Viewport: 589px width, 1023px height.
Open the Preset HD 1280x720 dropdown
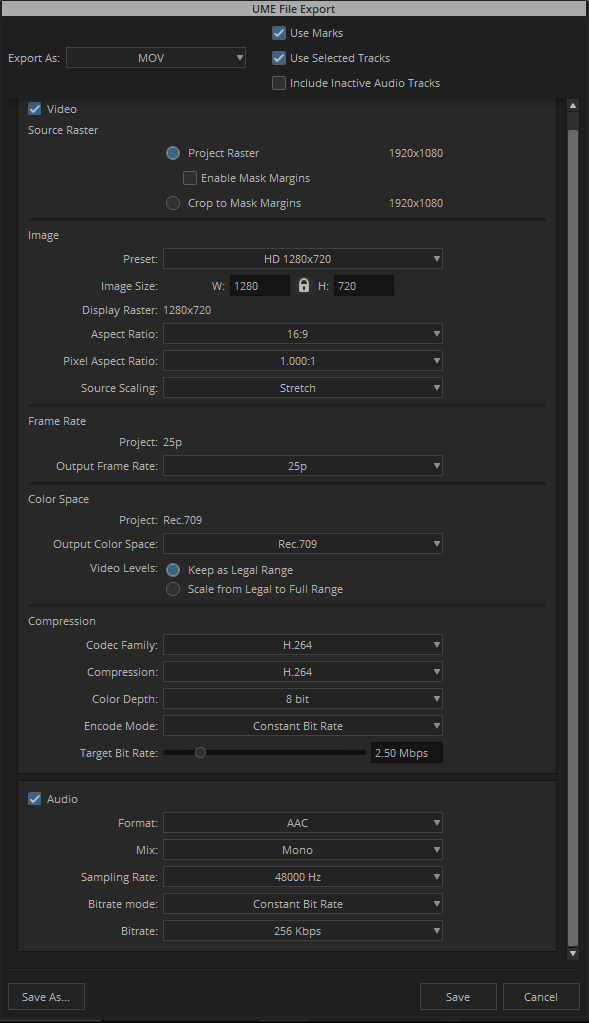(x=303, y=259)
